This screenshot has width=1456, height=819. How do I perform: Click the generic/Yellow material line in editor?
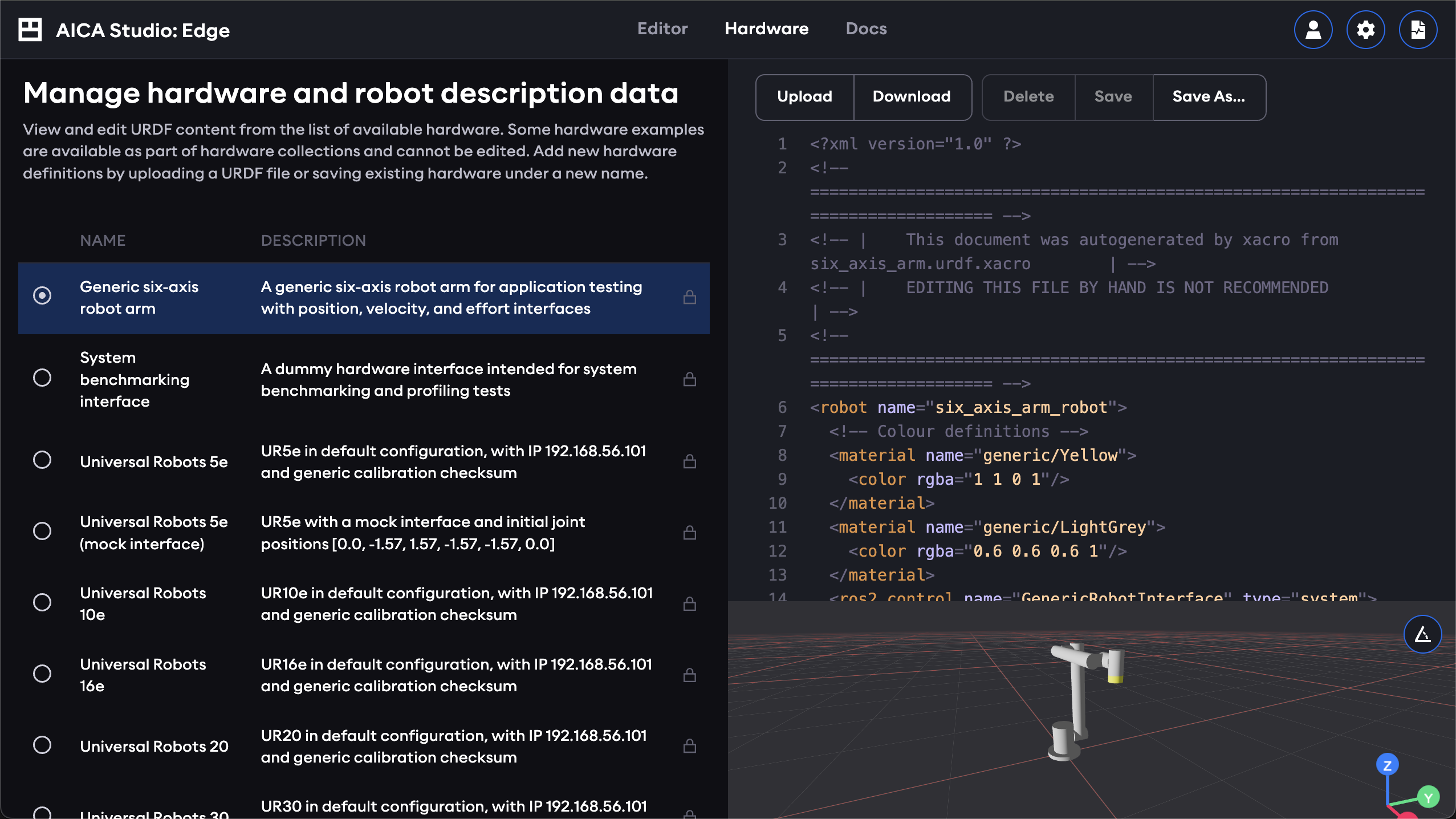pos(983,455)
